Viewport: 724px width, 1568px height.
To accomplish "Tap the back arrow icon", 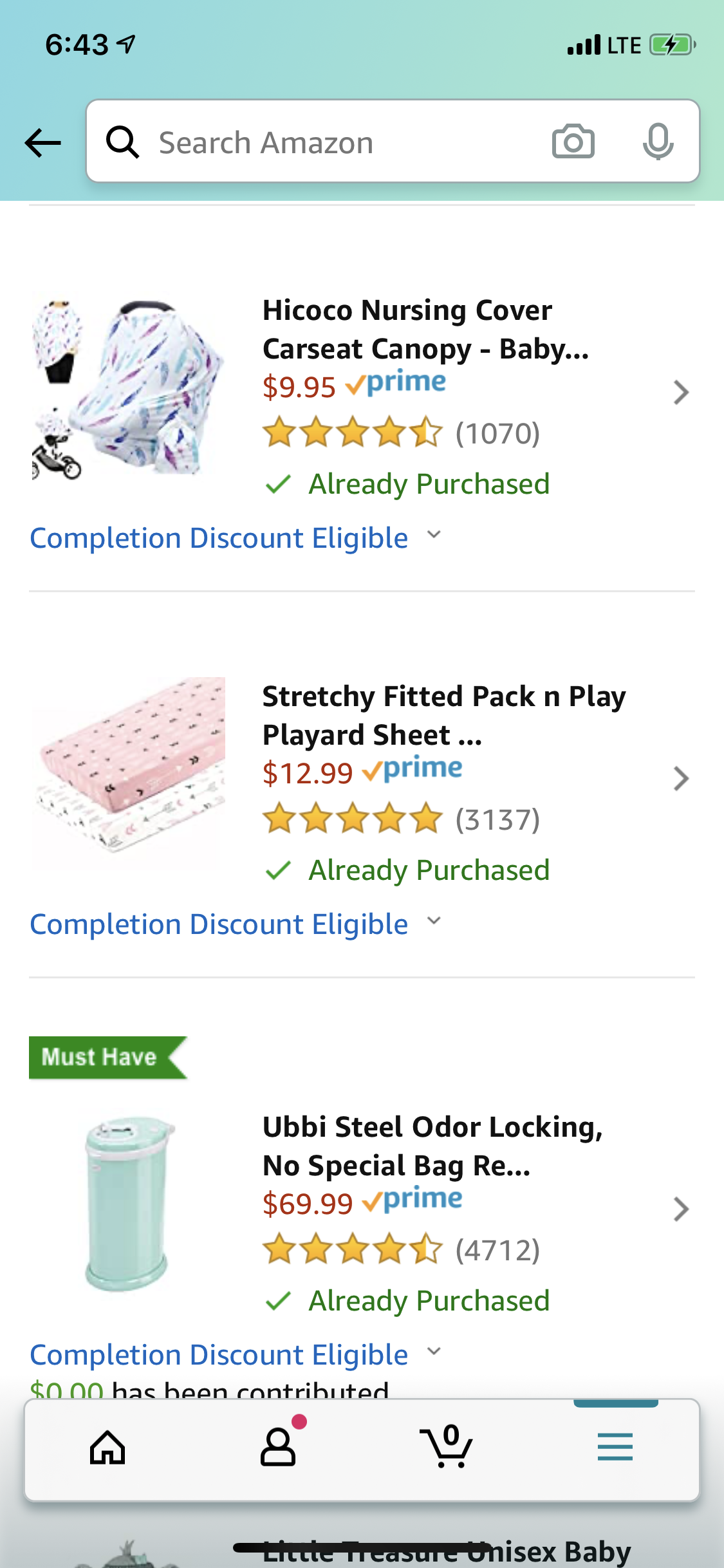I will coord(42,142).
